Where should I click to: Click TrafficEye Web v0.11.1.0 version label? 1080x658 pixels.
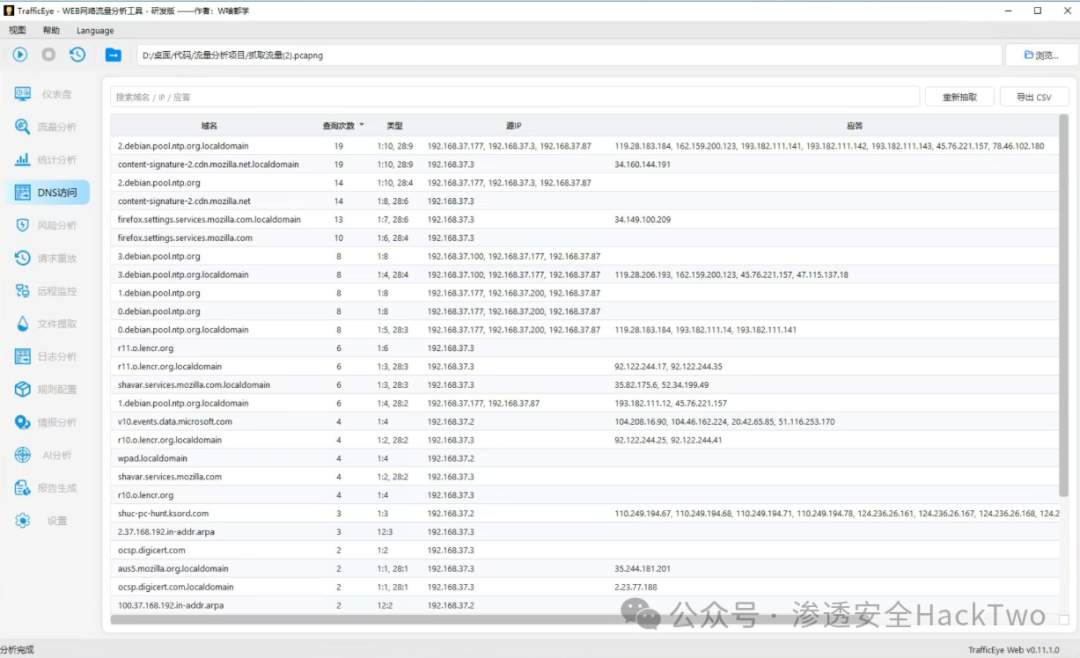(1014, 650)
